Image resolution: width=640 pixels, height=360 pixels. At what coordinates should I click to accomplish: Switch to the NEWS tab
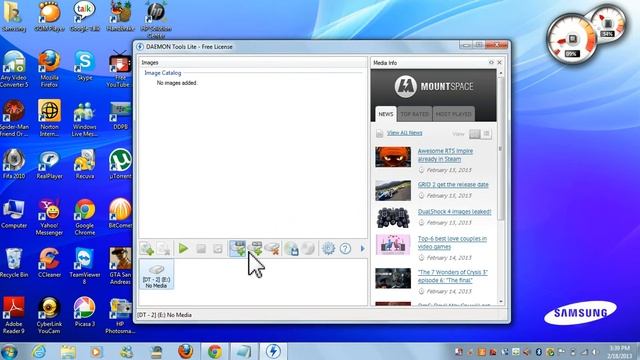coord(385,114)
